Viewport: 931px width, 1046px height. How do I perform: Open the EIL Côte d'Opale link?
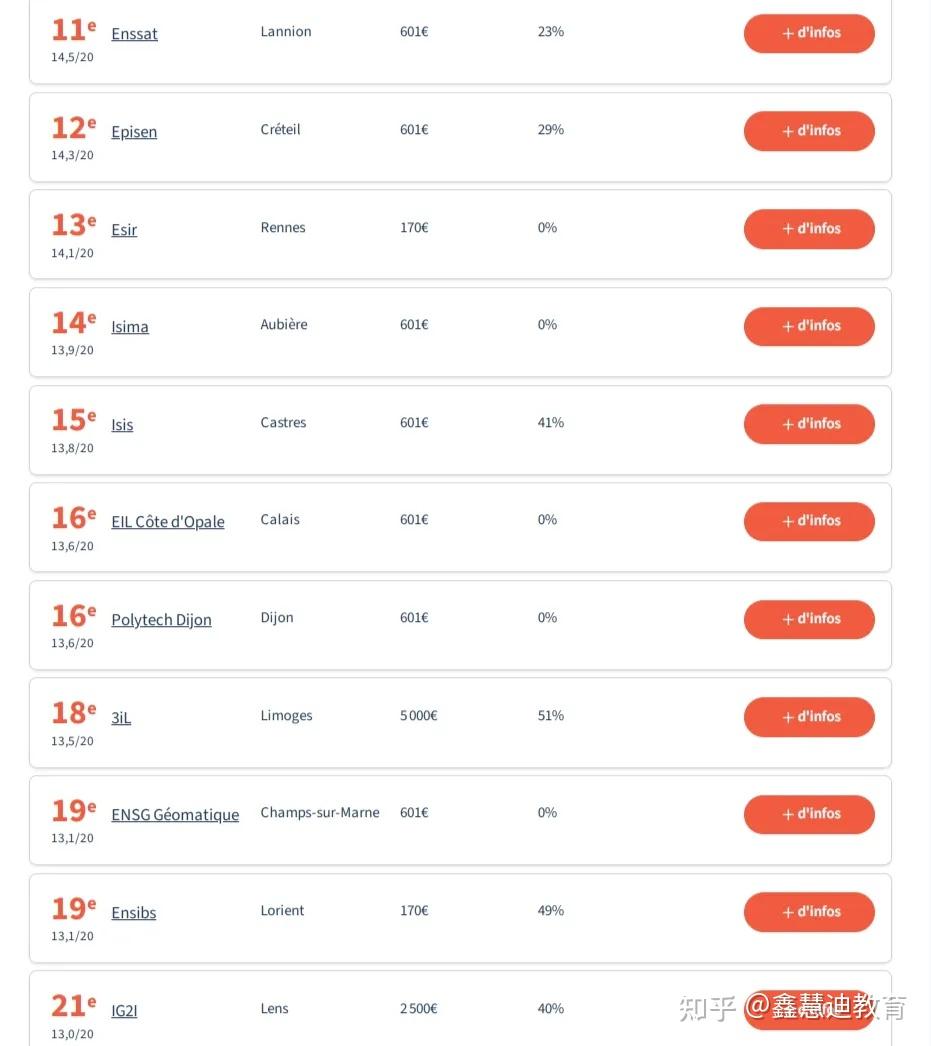point(168,522)
